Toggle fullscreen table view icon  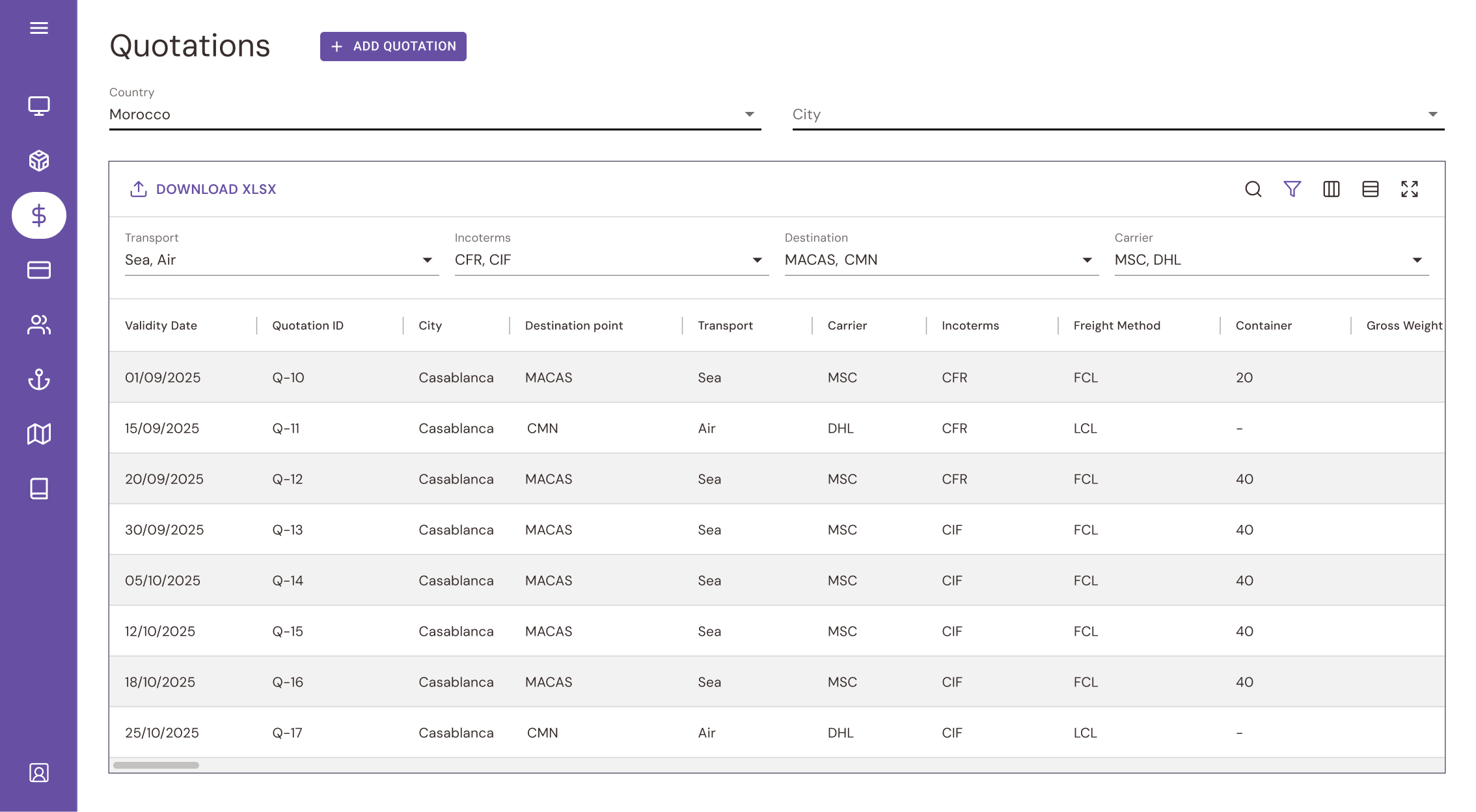pyautogui.click(x=1410, y=189)
